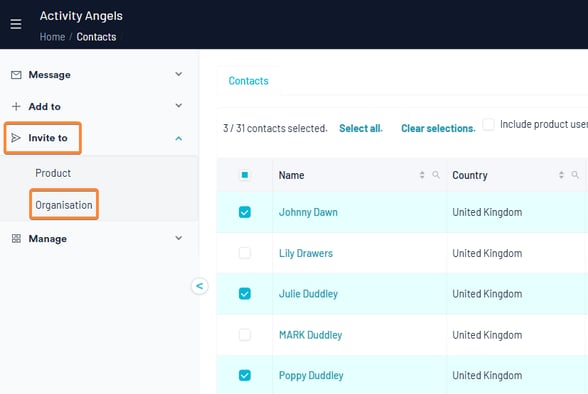Choose Product under Invite to
This screenshot has height=394, width=588.
coord(53,173)
